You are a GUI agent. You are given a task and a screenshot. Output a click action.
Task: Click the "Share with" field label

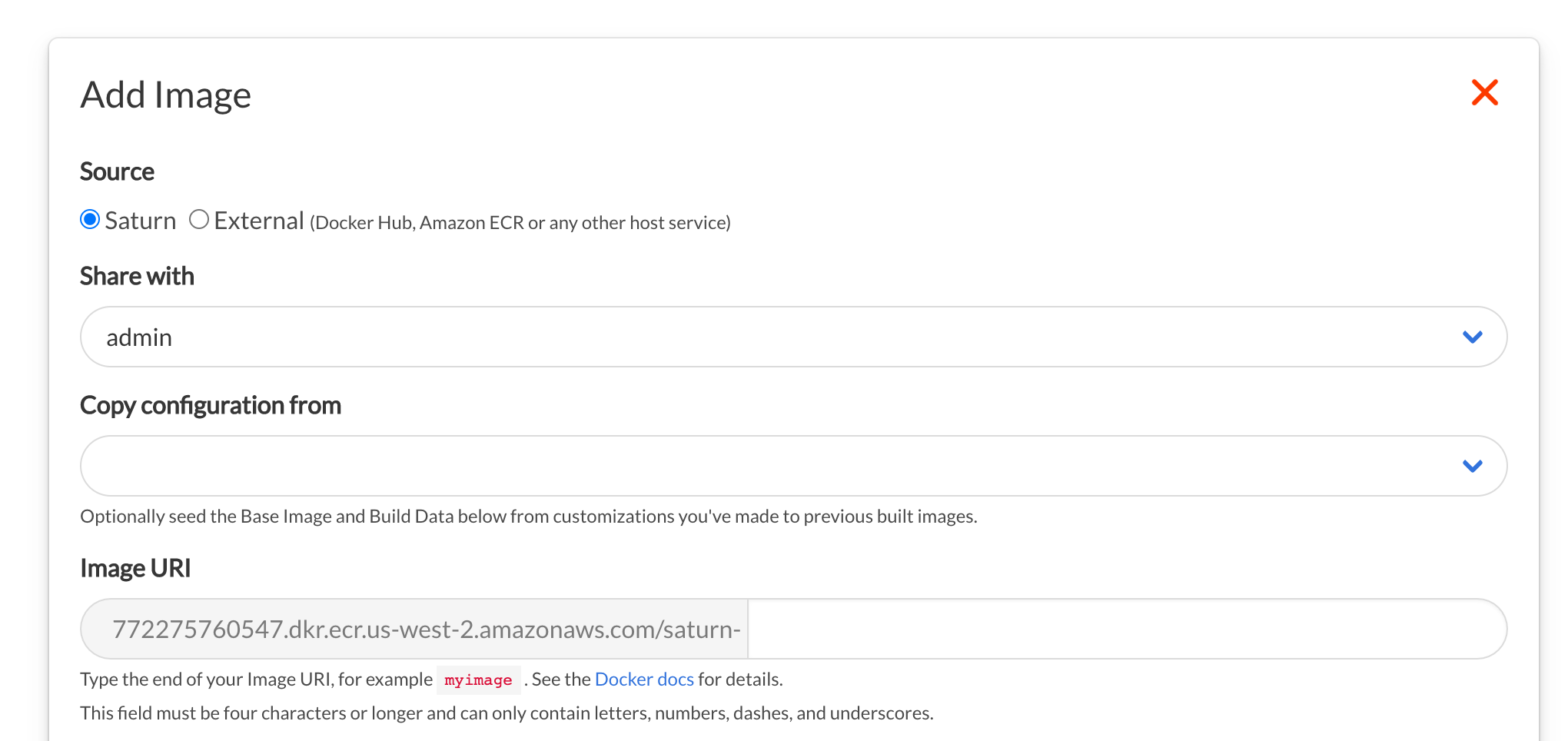click(137, 276)
